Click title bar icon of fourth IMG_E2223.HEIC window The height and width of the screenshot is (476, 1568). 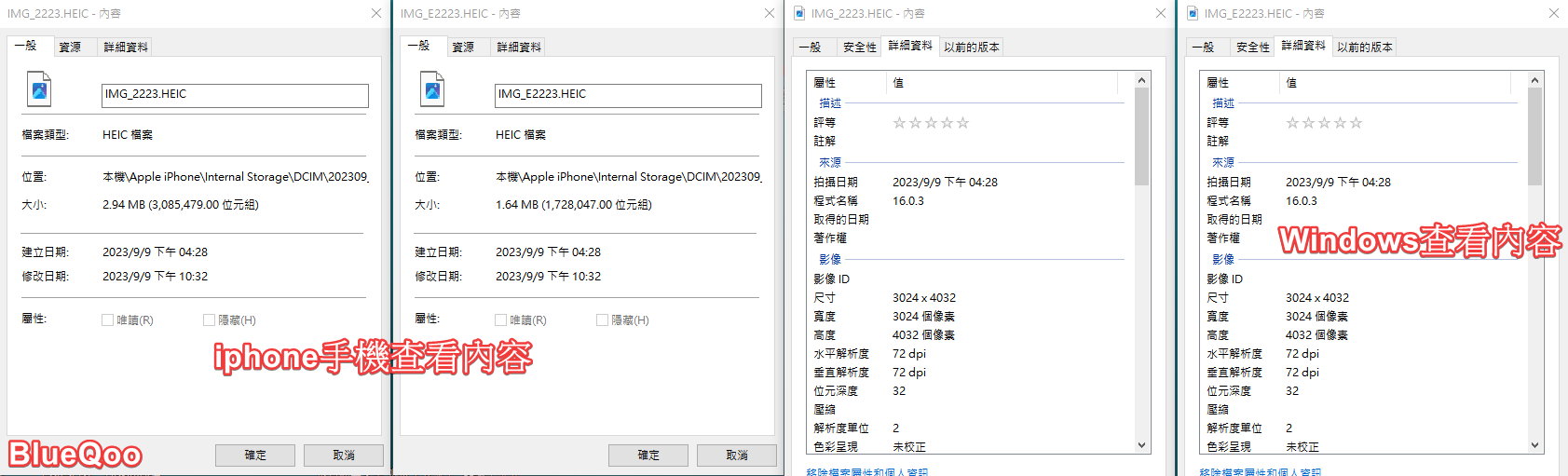1193,13
